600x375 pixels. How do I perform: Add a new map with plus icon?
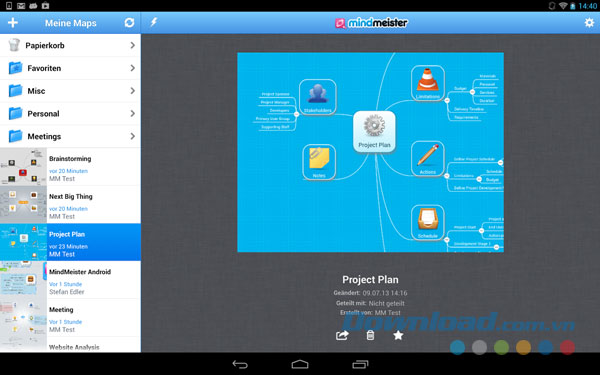13,23
